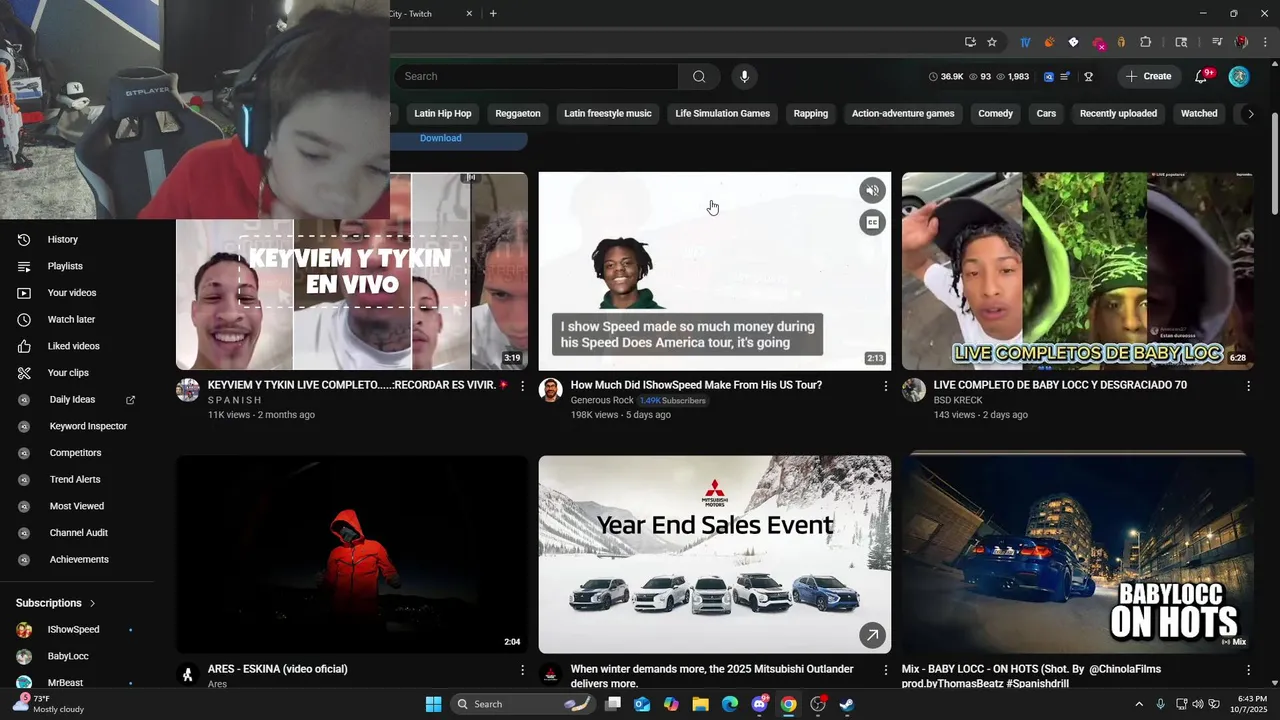
Task: Open the Windows Start menu
Action: [433, 704]
